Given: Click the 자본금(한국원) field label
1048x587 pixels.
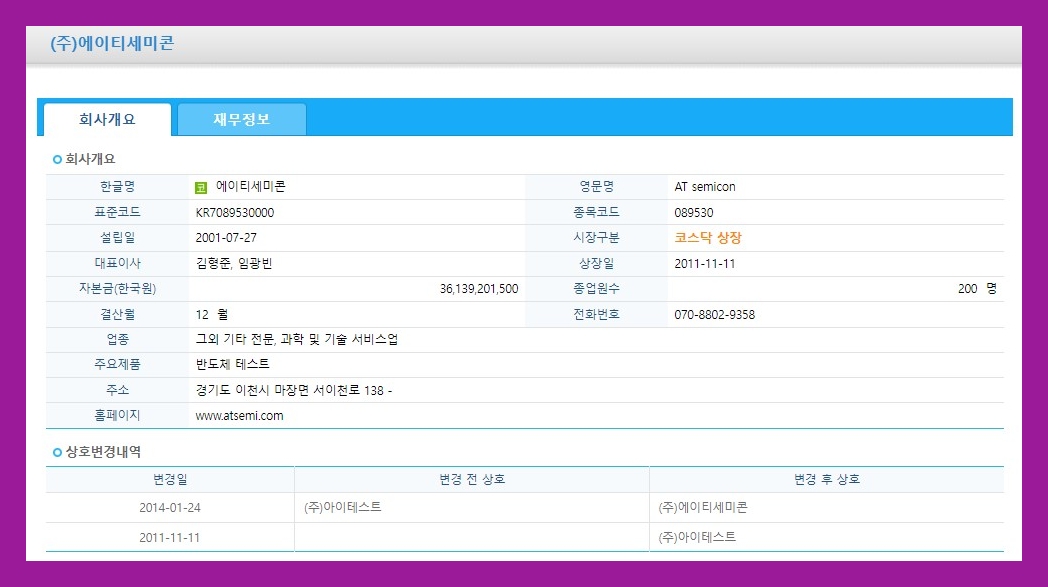Looking at the screenshot, I should 118,288.
